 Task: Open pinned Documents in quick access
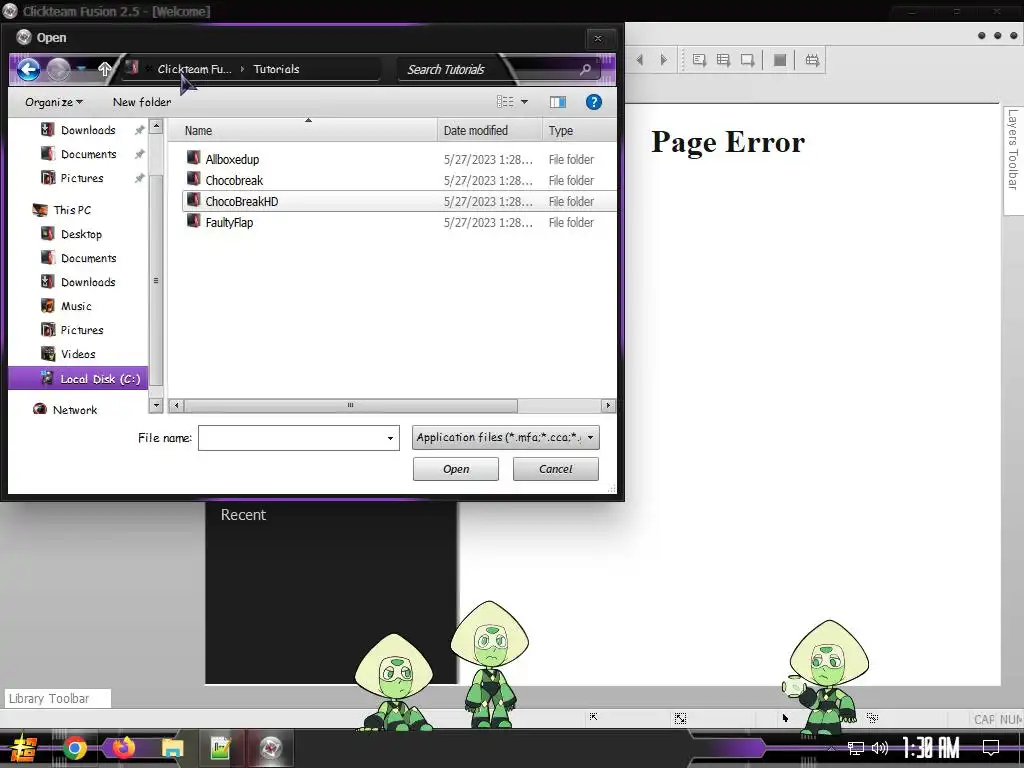pyautogui.click(x=88, y=154)
